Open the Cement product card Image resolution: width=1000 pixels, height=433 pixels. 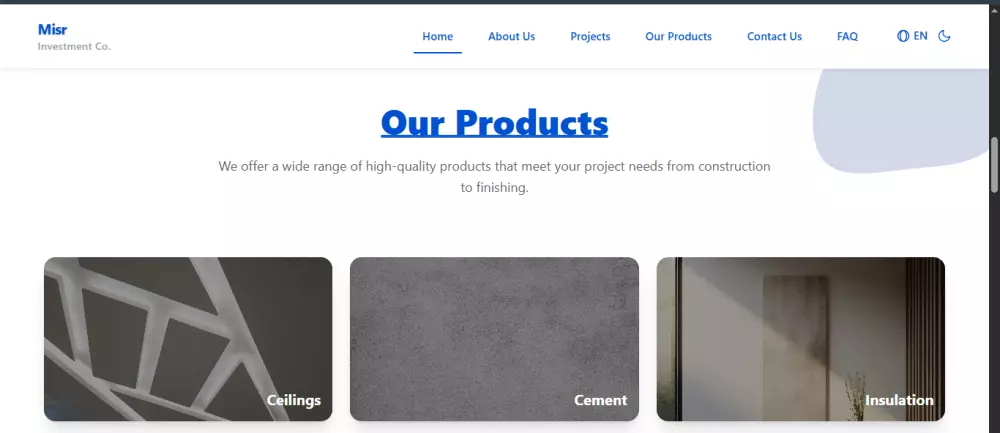(494, 339)
